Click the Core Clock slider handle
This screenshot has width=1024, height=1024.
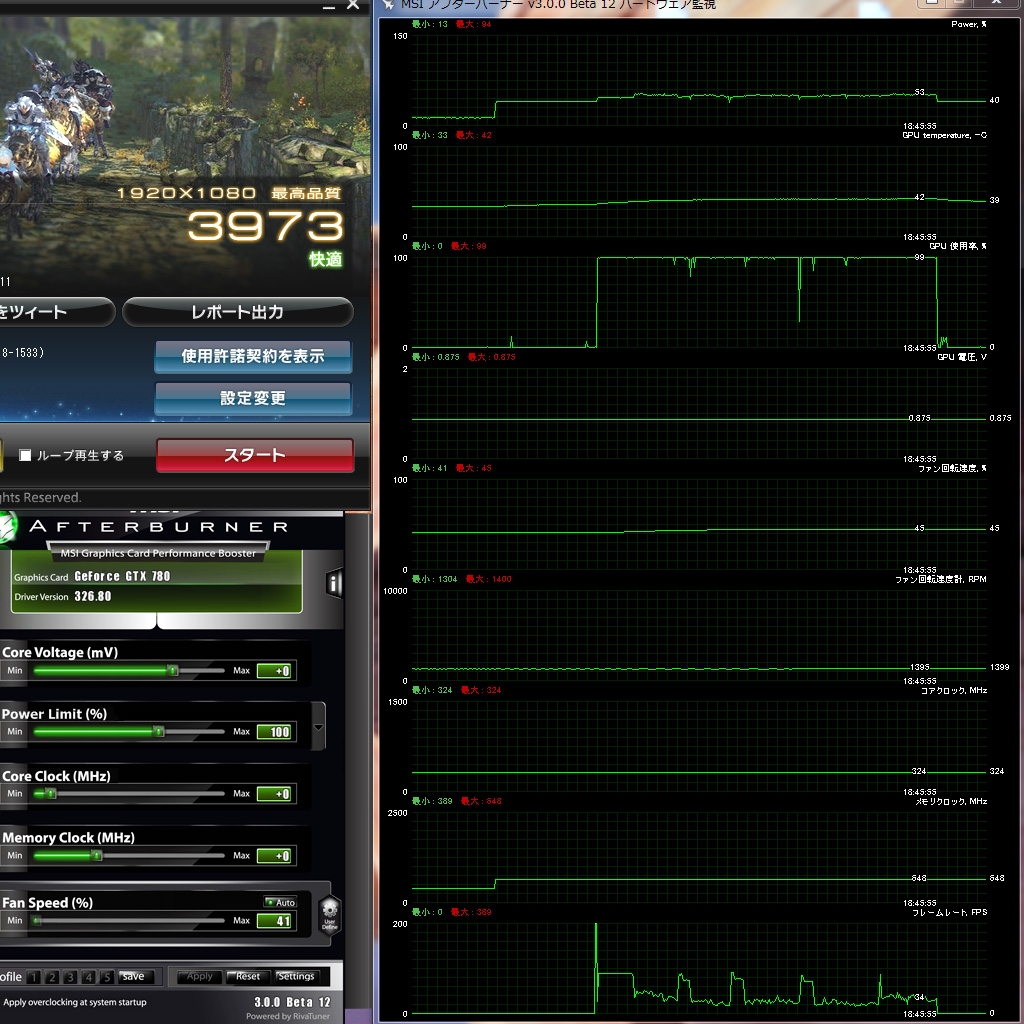tap(51, 793)
